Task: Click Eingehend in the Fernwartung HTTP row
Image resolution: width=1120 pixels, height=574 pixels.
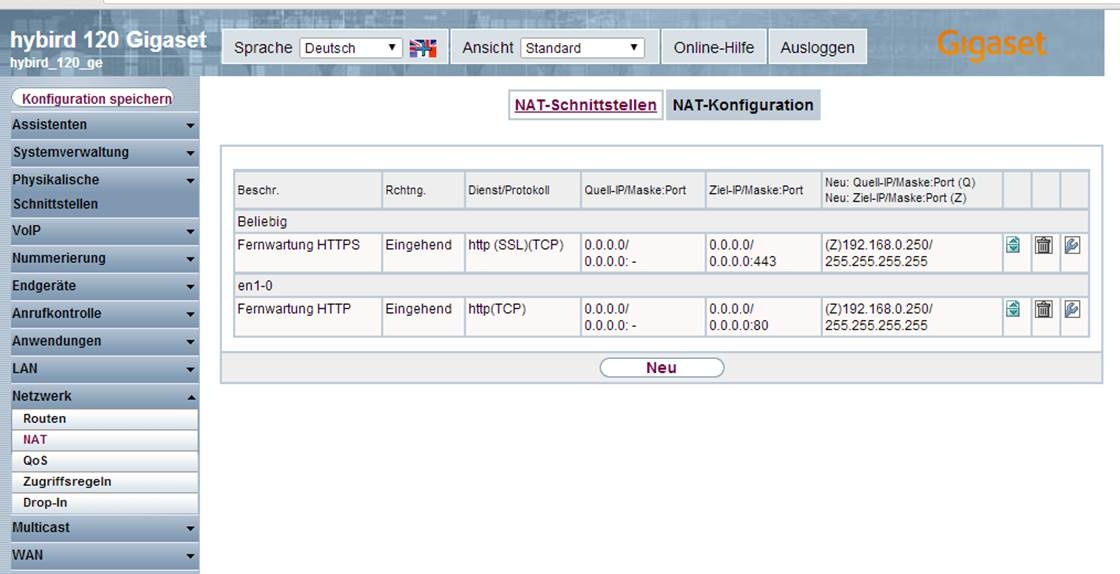Action: tap(419, 309)
